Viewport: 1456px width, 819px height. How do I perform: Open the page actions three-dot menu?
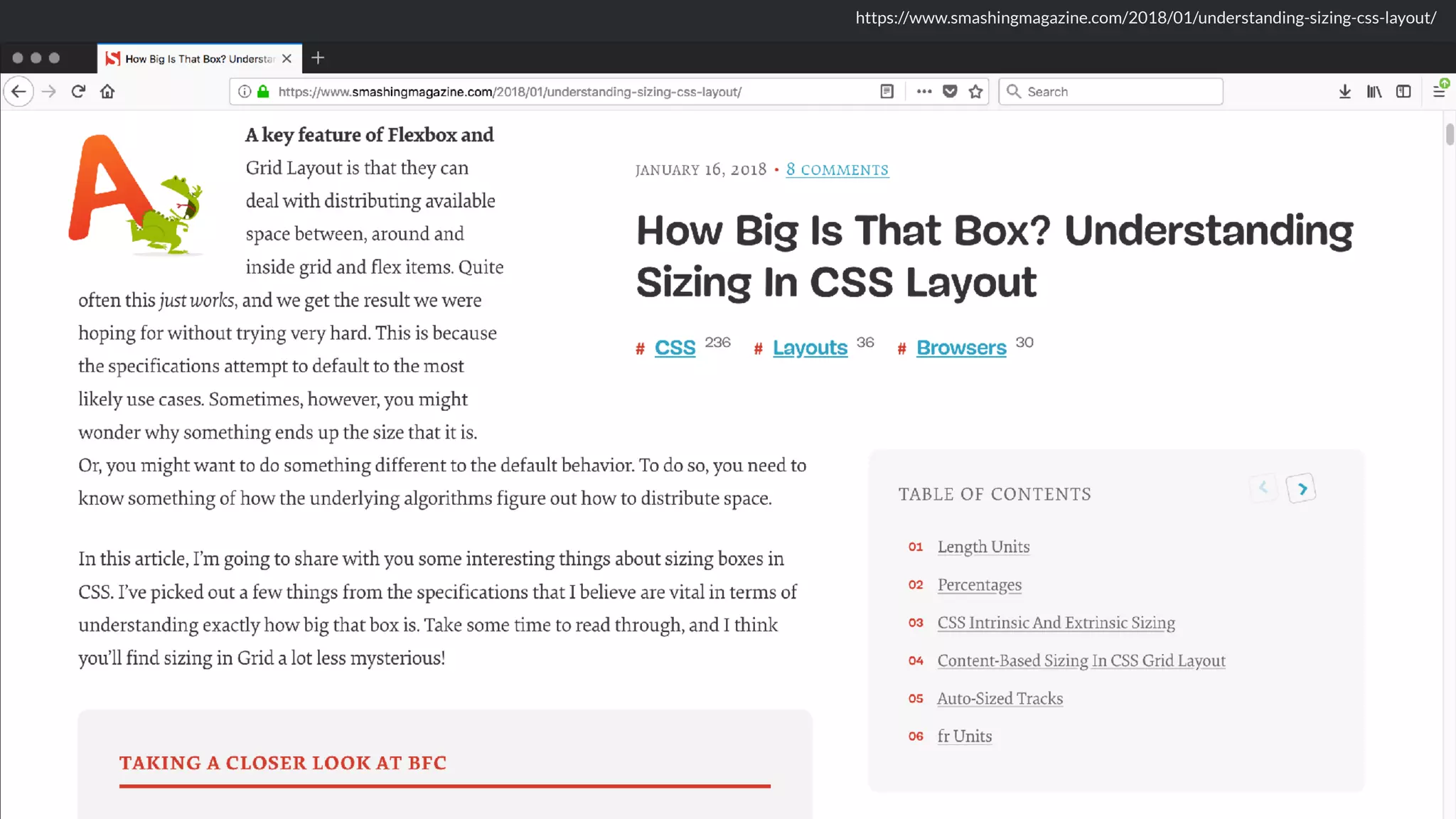[x=924, y=92]
